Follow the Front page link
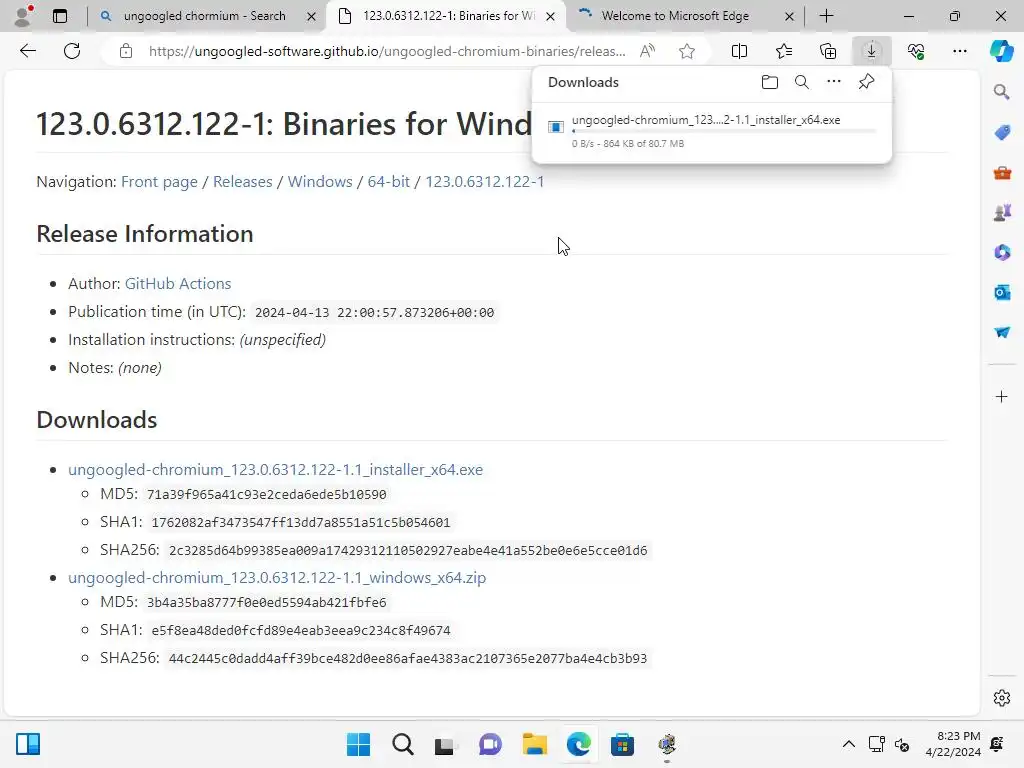Image resolution: width=1024 pixels, height=768 pixels. 159,182
